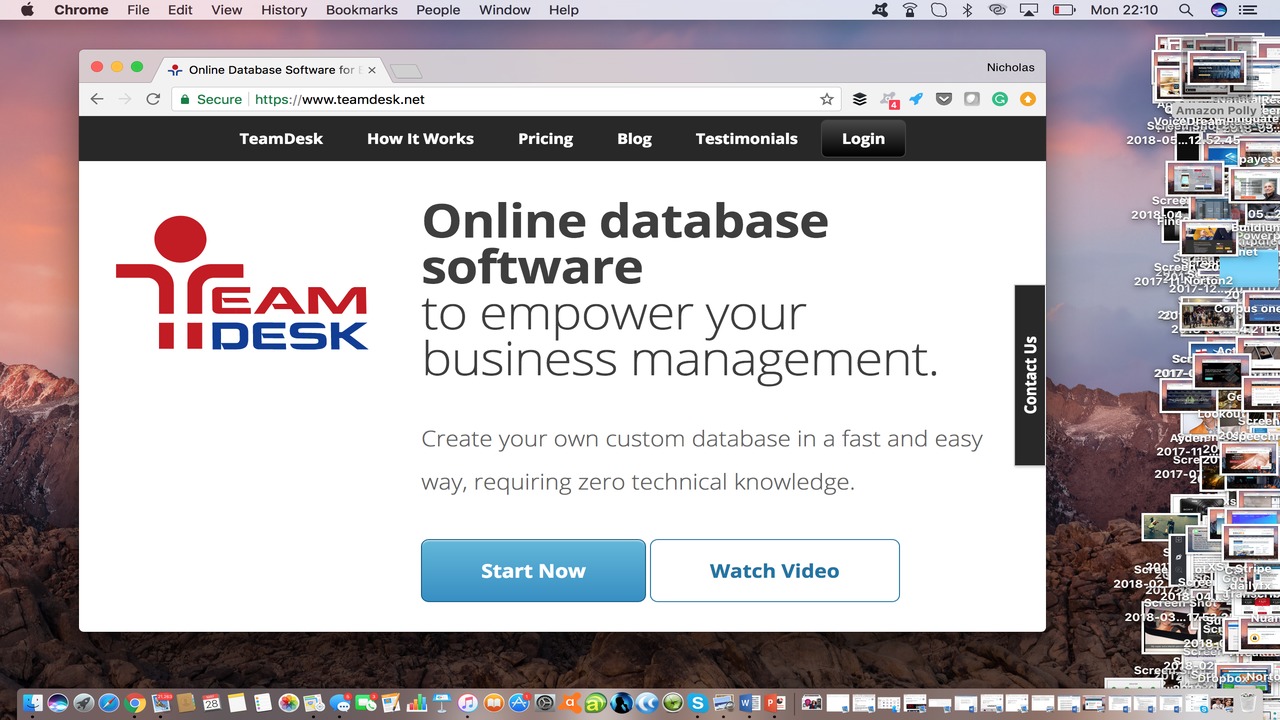Click the TeamDesk logo image
This screenshot has height=720, width=1280.
pyautogui.click(x=242, y=283)
